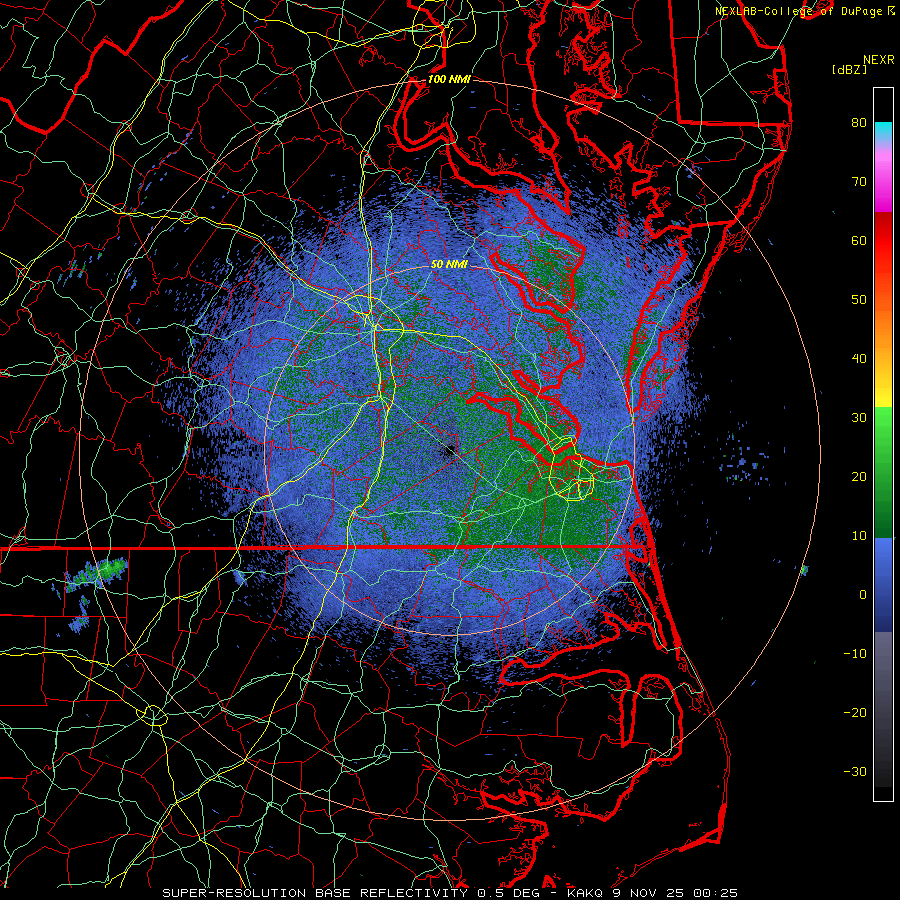Click the 30 value on the dBZ scale

tap(859, 418)
